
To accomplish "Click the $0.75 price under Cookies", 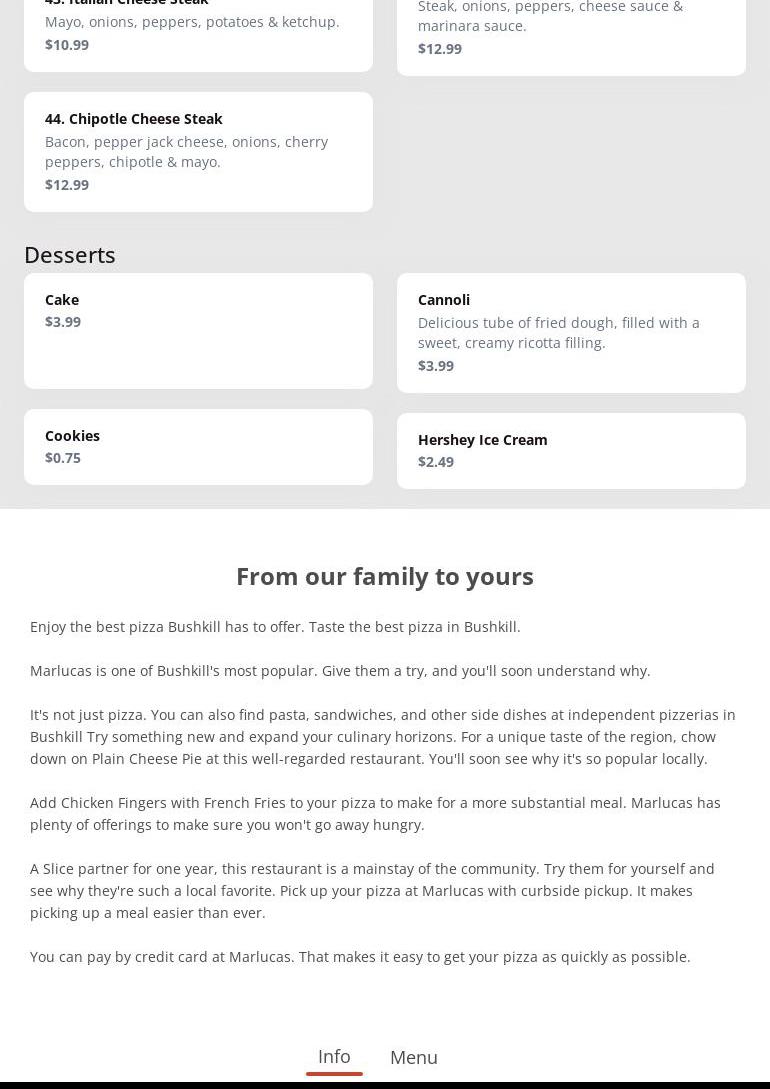I will 63,458.
